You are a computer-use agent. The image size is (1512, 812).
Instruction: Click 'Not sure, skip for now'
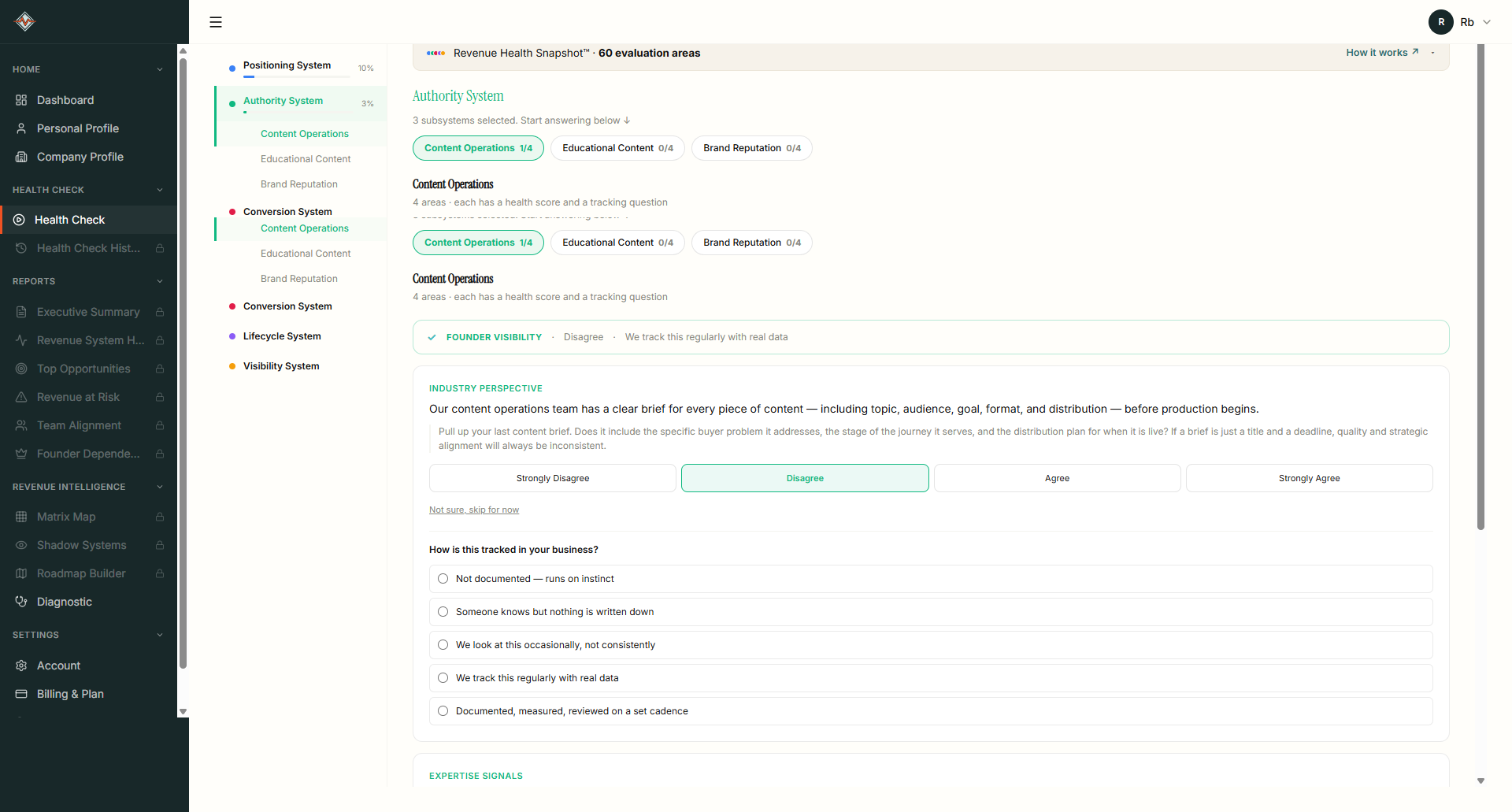pyautogui.click(x=474, y=510)
